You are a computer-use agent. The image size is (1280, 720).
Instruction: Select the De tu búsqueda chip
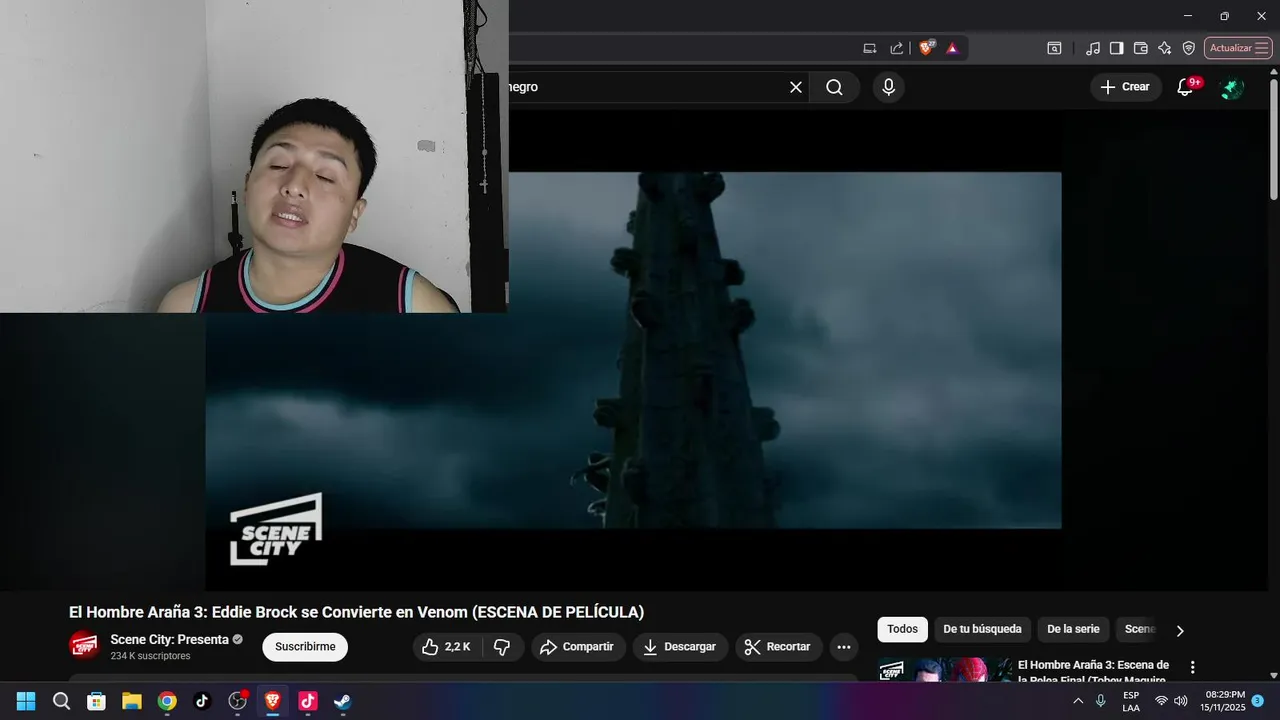[x=982, y=629]
